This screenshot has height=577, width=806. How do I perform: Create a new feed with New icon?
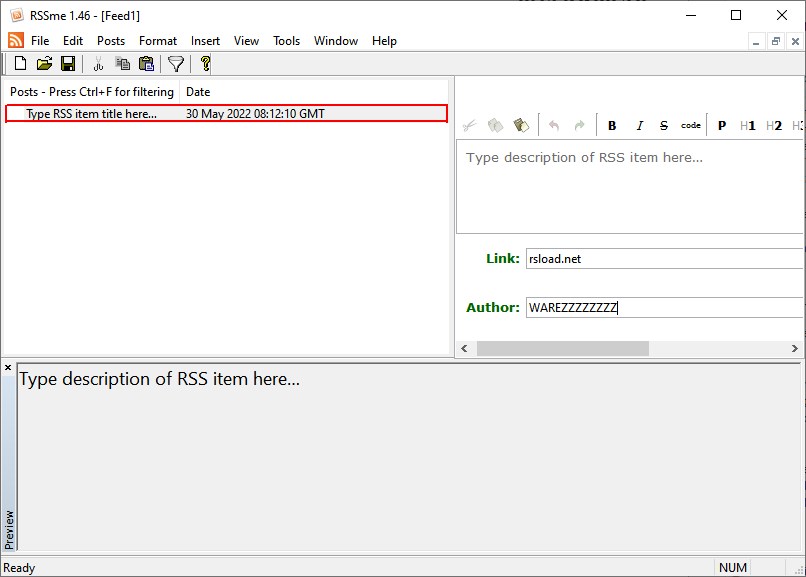click(x=20, y=64)
